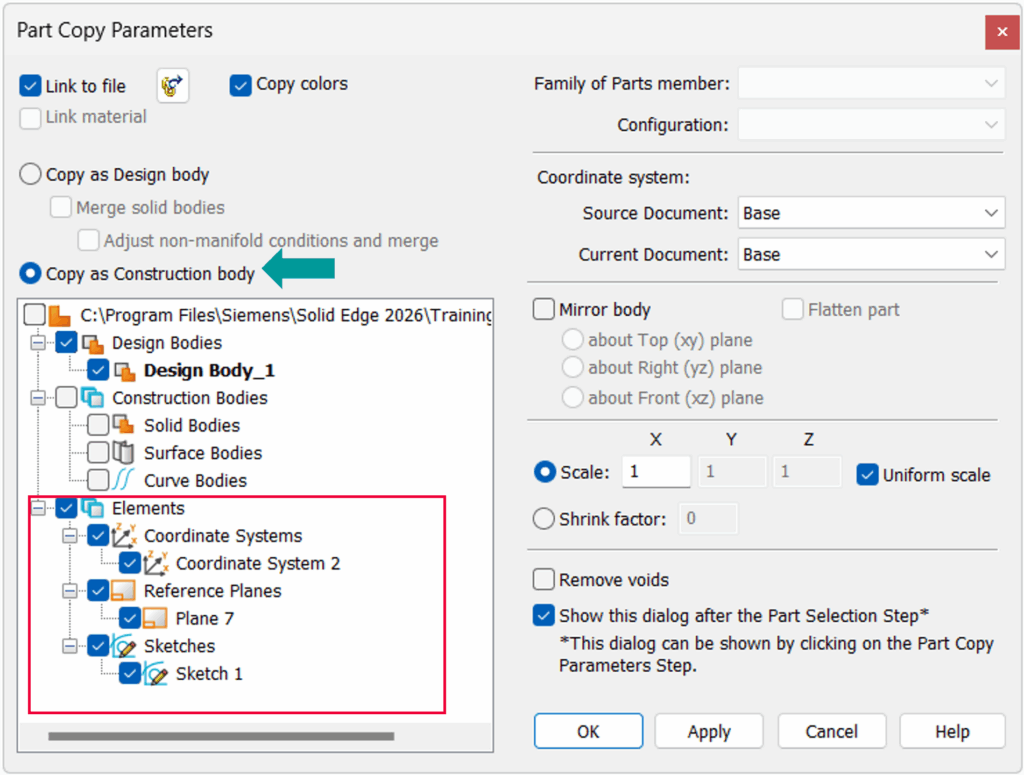The image size is (1024, 775).
Task: Uncheck the Copy colors checkbox
Action: [240, 85]
